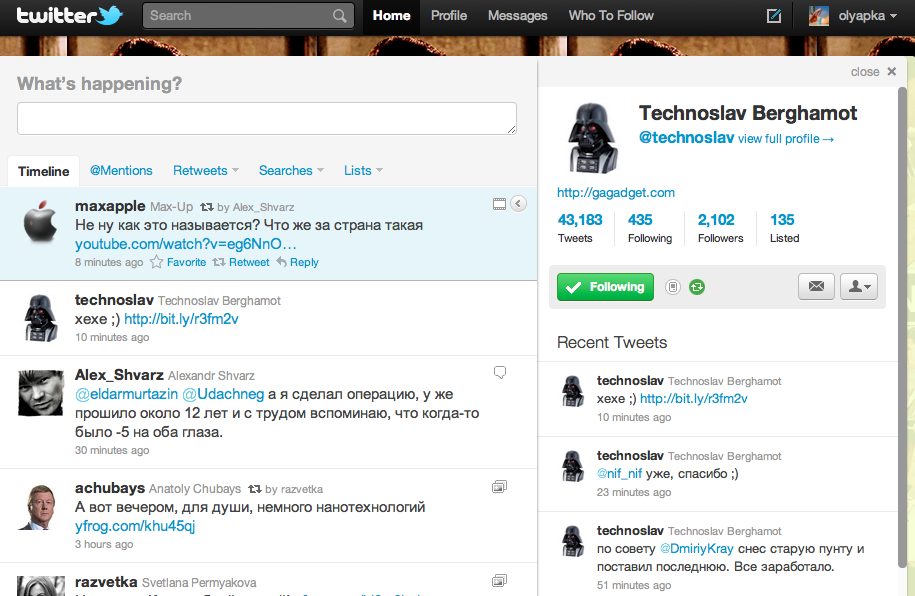Image resolution: width=915 pixels, height=596 pixels.
Task: Open the user actions person dropdown
Action: click(859, 286)
